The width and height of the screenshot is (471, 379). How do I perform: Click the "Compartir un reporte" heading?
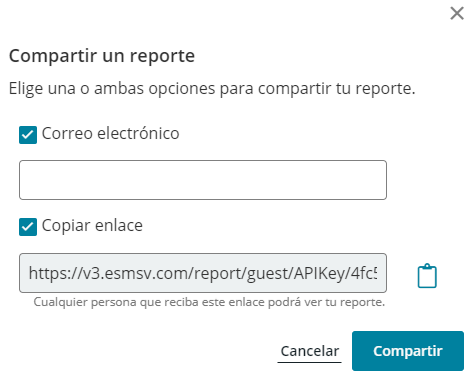[x=102, y=56]
